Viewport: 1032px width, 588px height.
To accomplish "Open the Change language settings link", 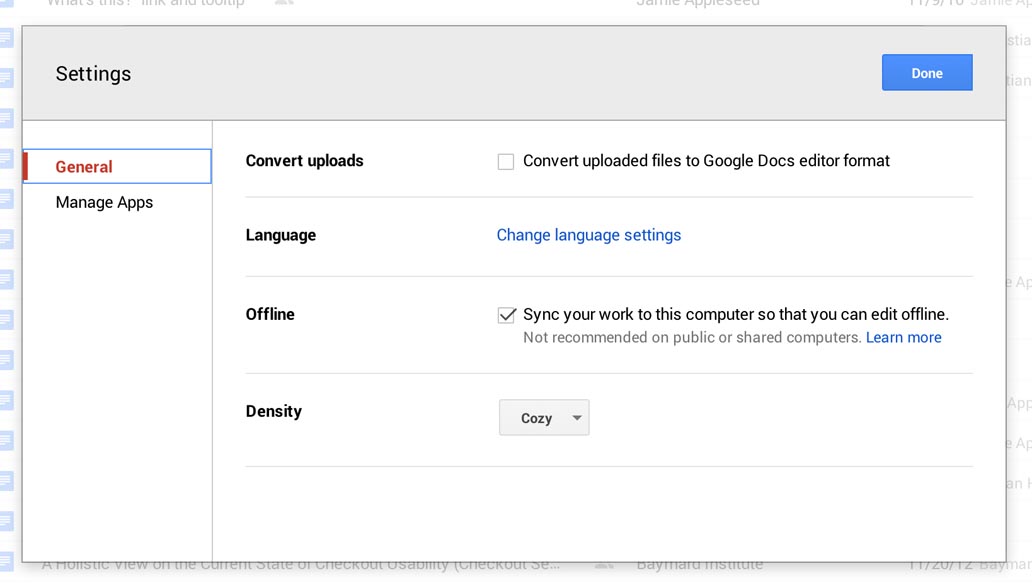I will point(588,235).
